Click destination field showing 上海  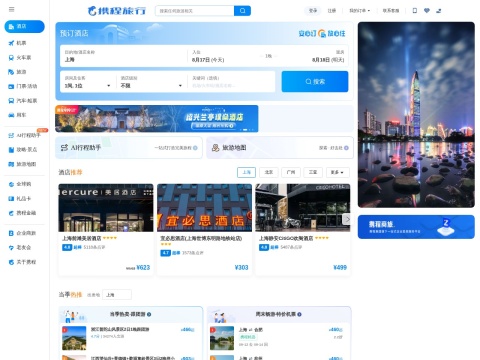pos(124,56)
